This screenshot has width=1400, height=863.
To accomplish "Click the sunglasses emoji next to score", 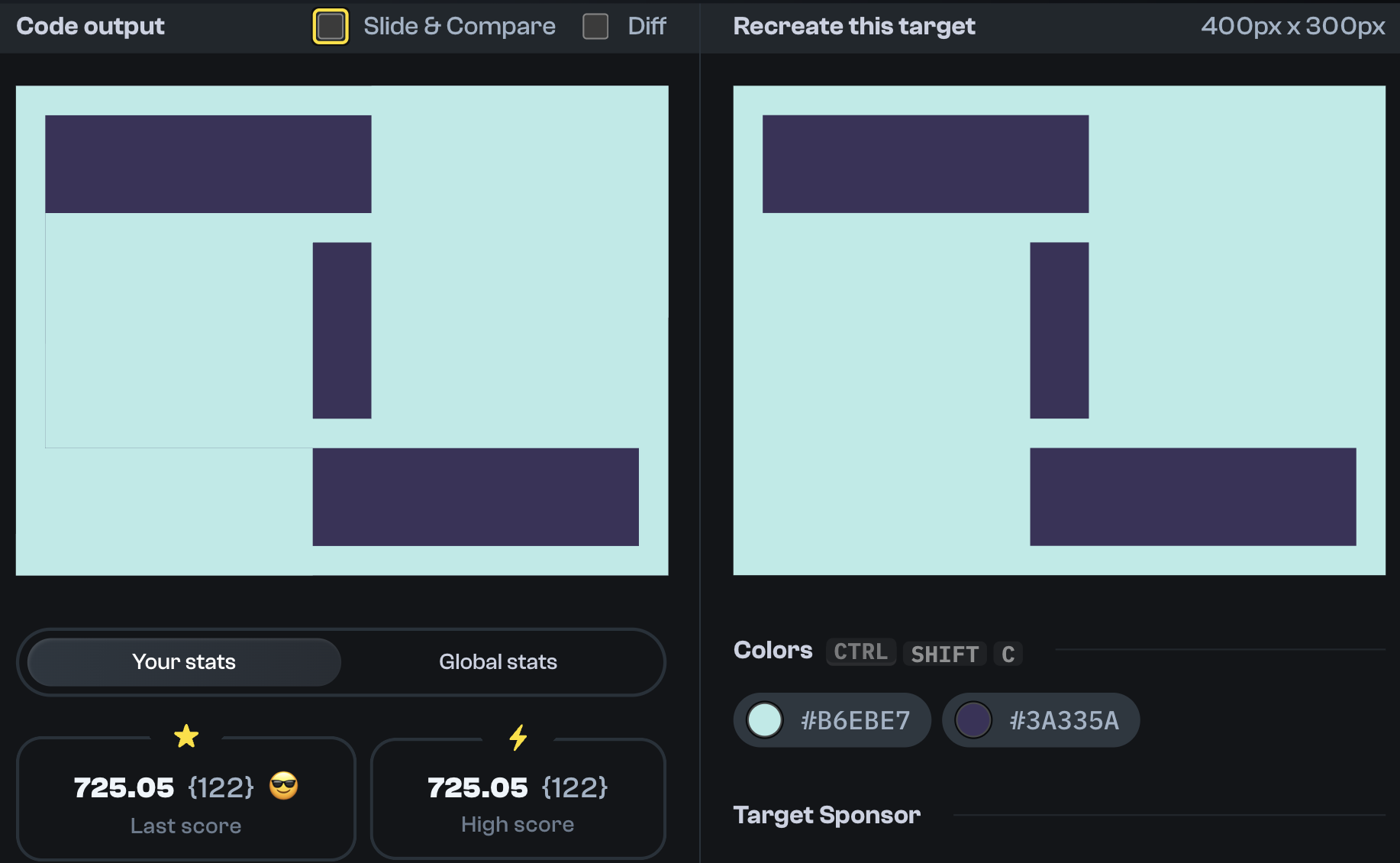I will [283, 787].
